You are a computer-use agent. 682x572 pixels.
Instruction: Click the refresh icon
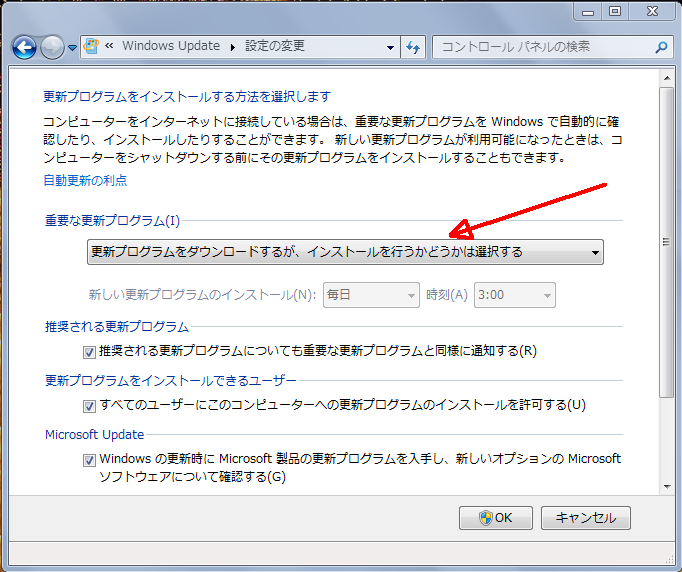point(413,47)
